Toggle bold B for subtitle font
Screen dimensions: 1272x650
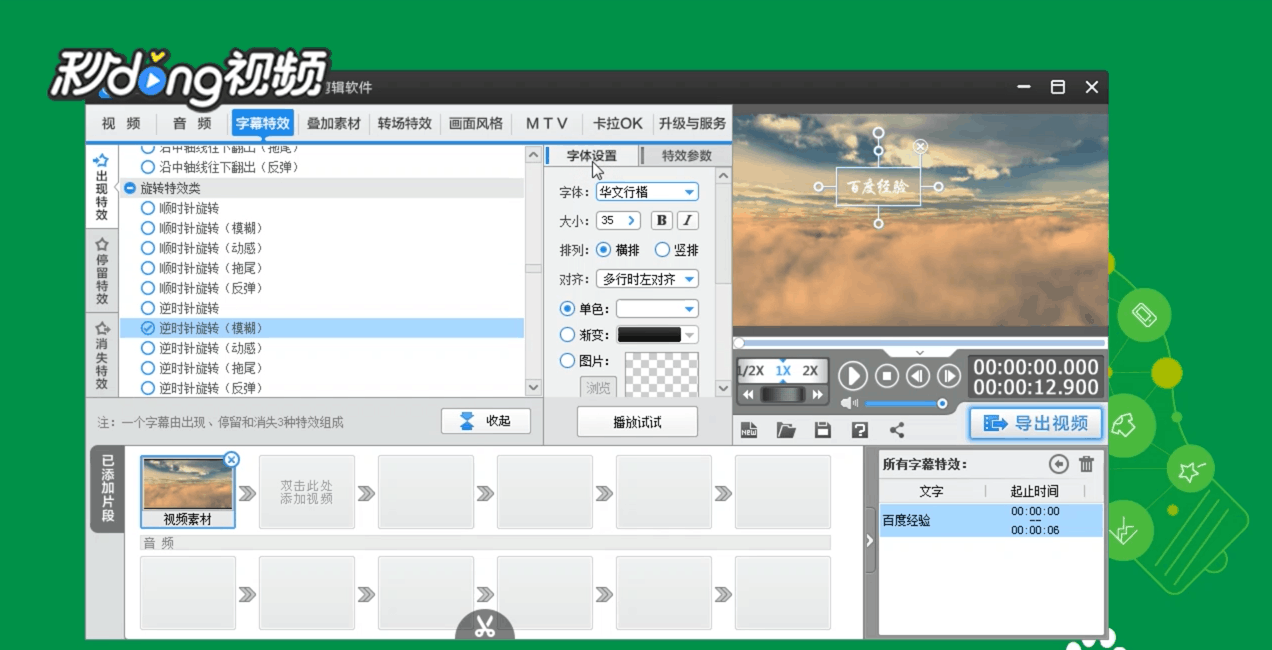coord(661,220)
